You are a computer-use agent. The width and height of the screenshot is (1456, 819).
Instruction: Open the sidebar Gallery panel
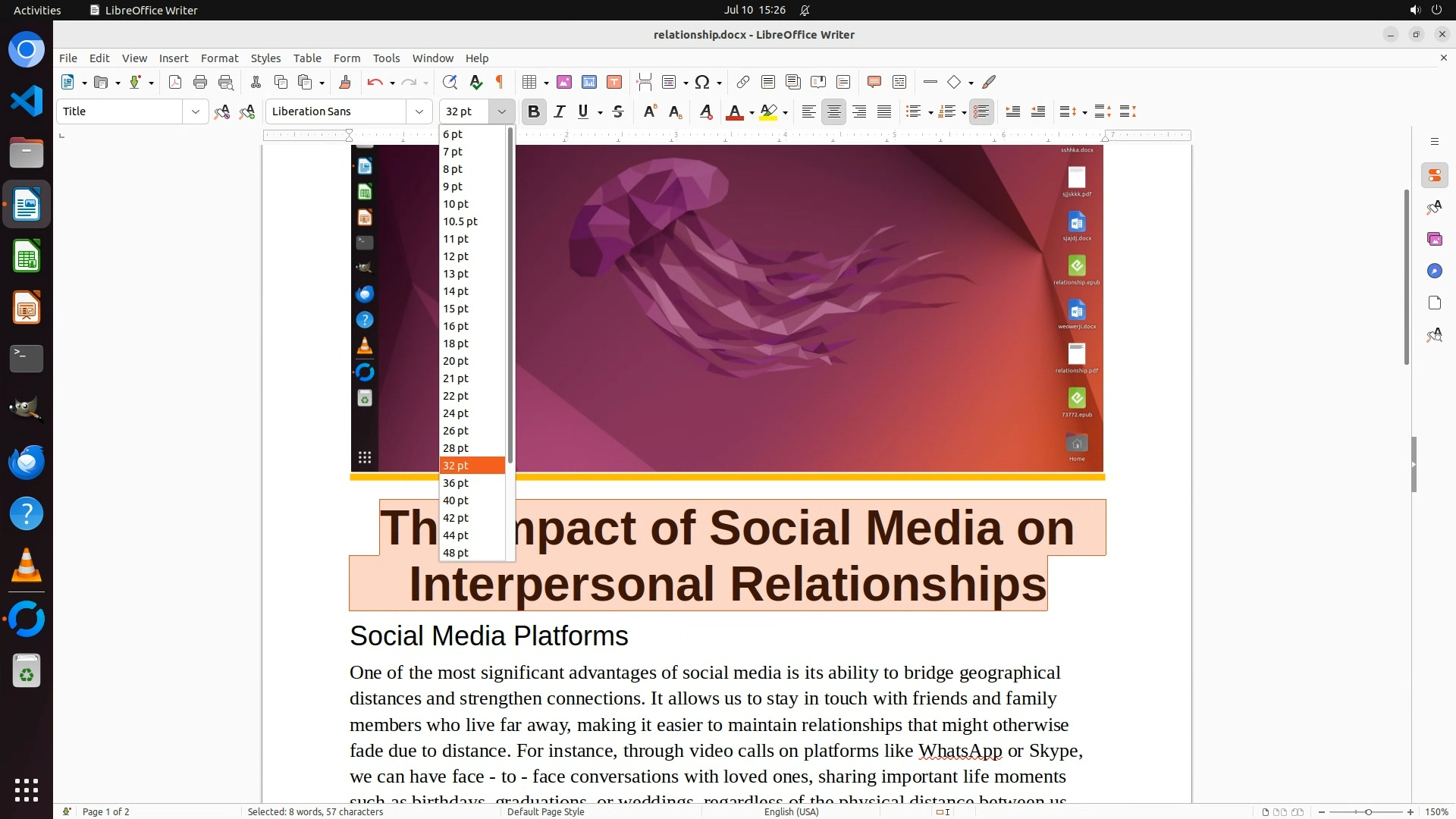coord(1434,240)
